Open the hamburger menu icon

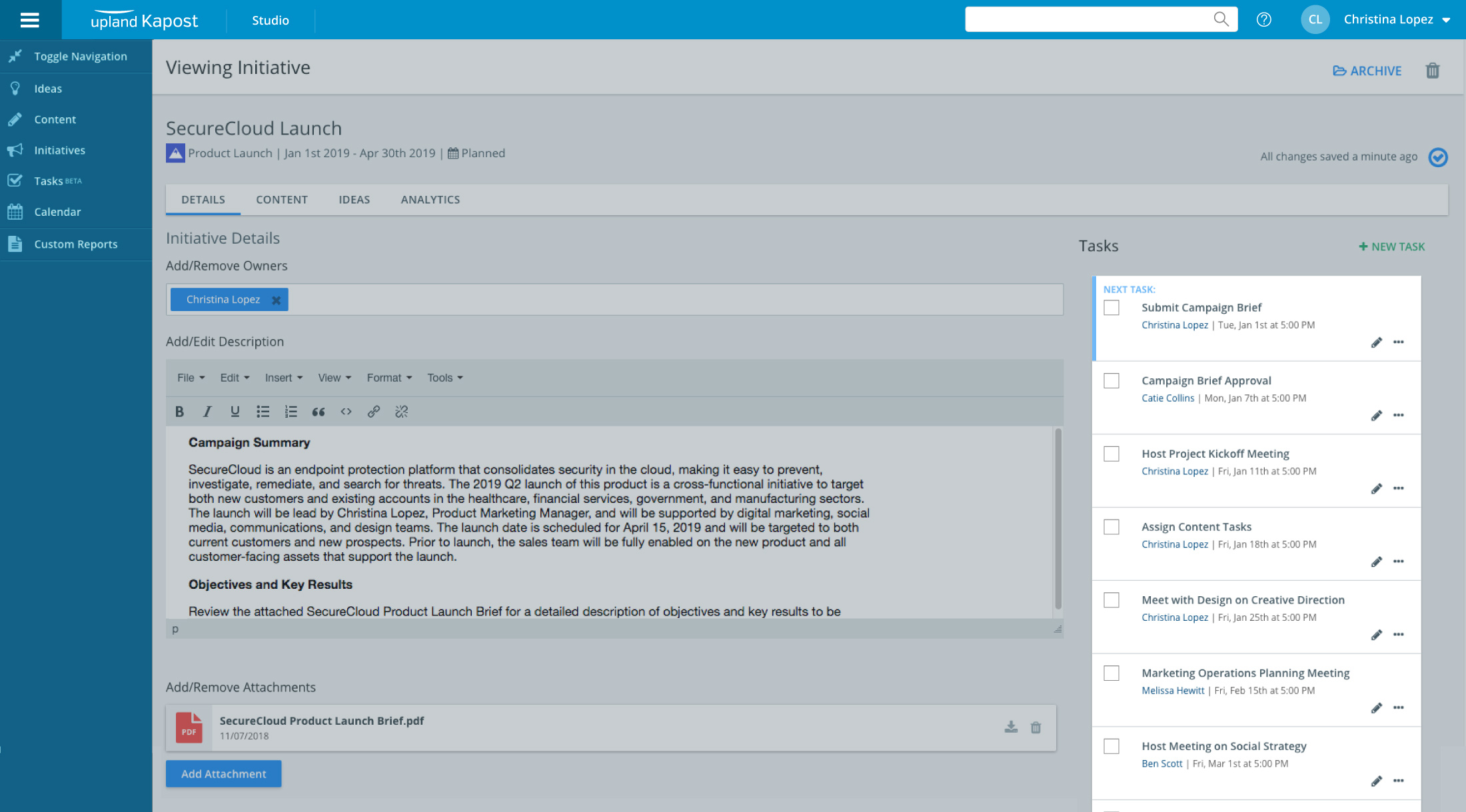pos(30,20)
